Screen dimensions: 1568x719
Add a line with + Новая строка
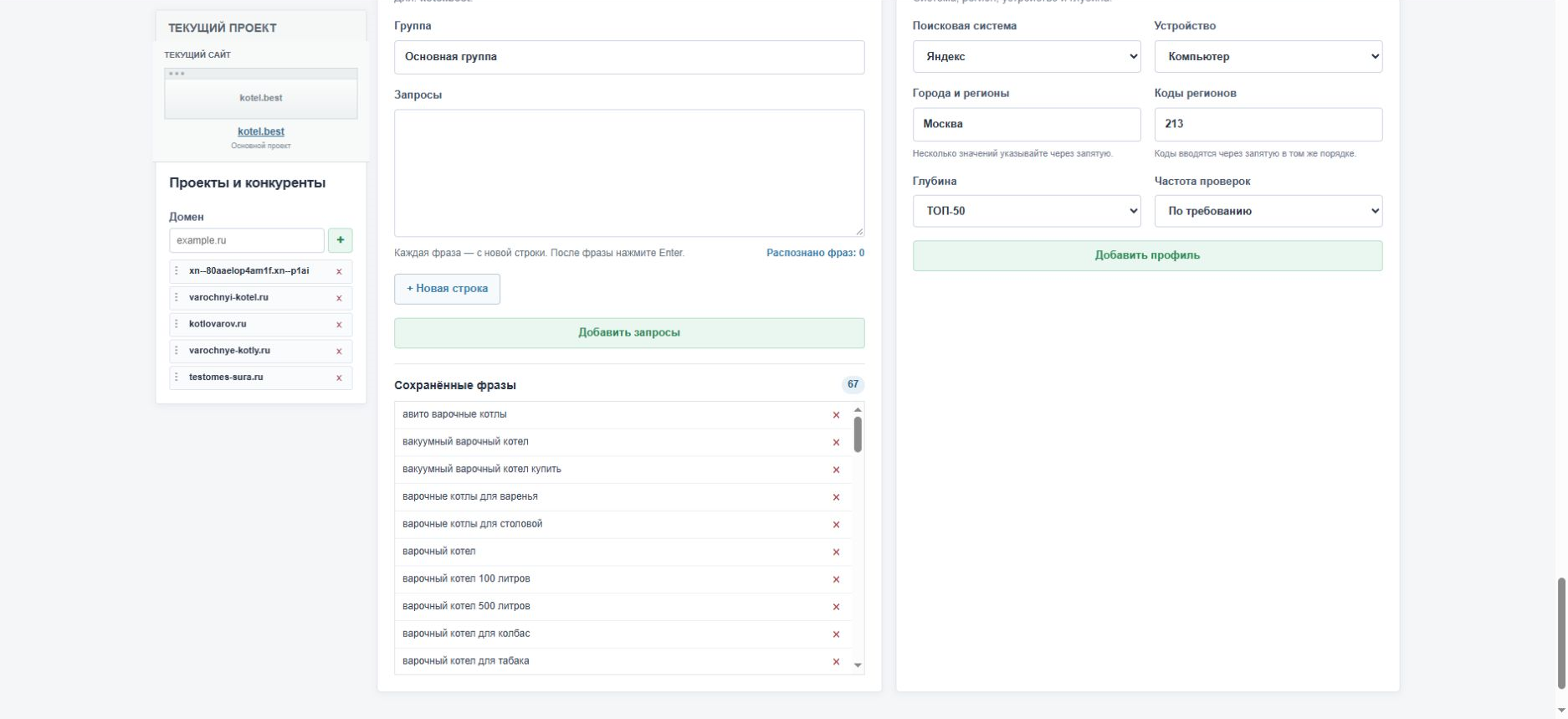(447, 289)
